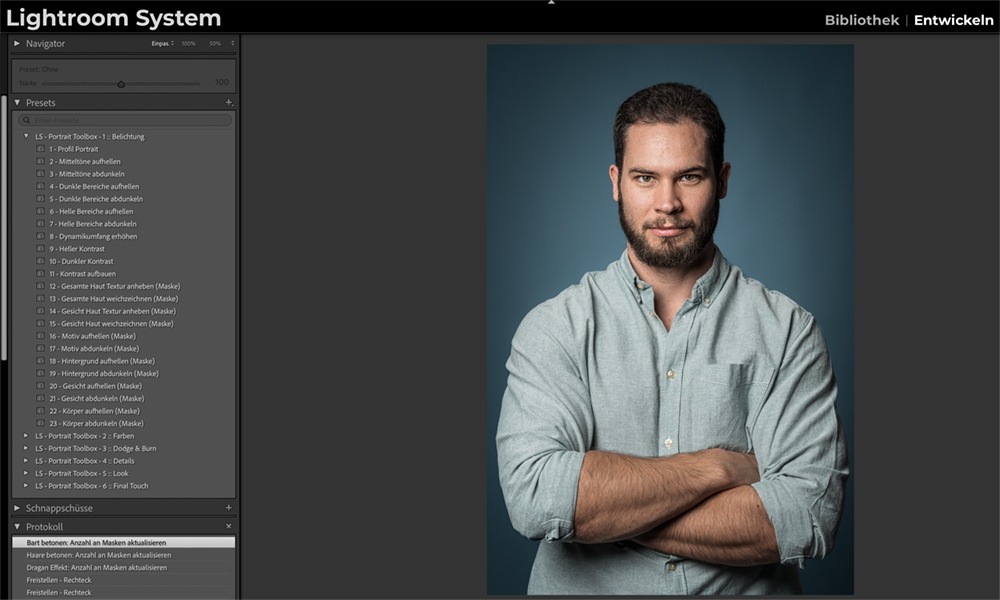Screen dimensions: 1000x600
Task: Click the Filter-Presets search field
Action: tap(125, 120)
